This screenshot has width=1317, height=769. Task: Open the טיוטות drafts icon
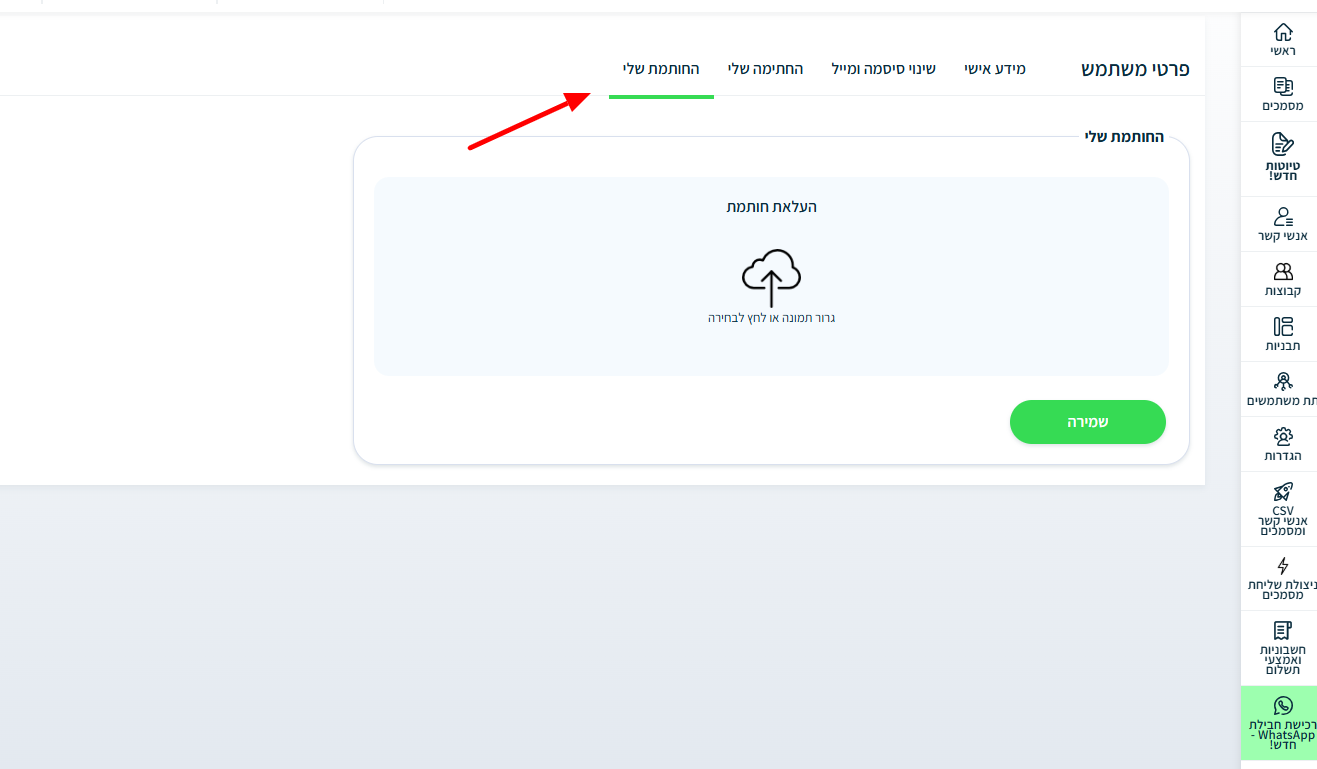[1283, 143]
